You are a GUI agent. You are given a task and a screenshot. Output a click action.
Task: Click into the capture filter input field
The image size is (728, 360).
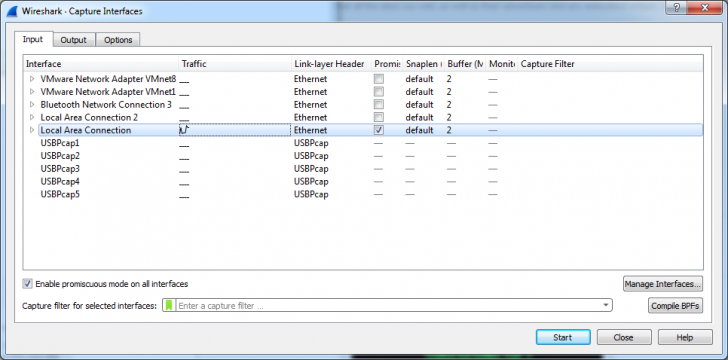(x=388, y=306)
